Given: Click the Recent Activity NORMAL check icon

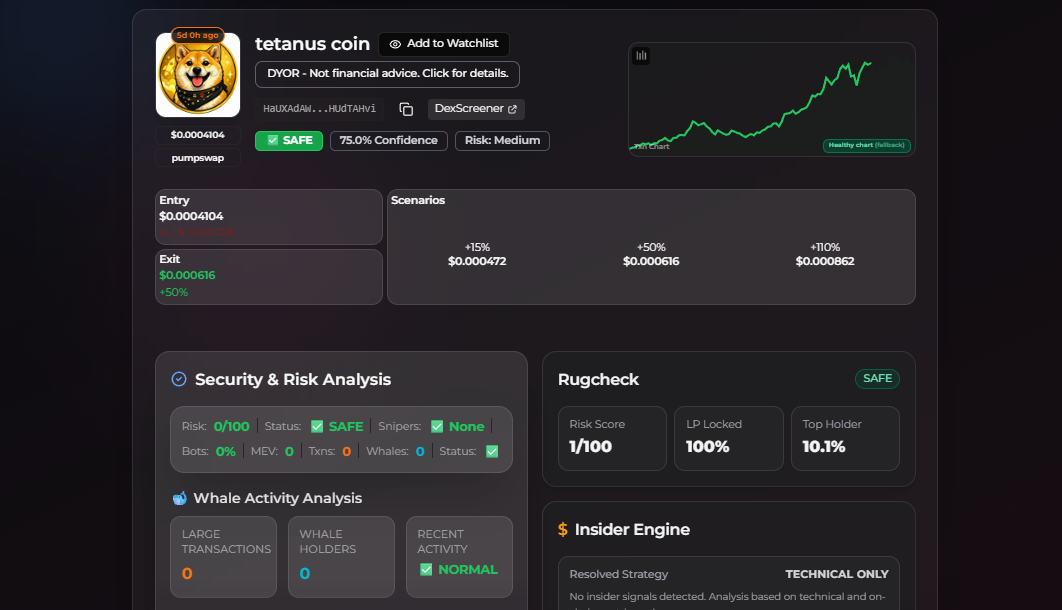Looking at the screenshot, I should click(426, 569).
